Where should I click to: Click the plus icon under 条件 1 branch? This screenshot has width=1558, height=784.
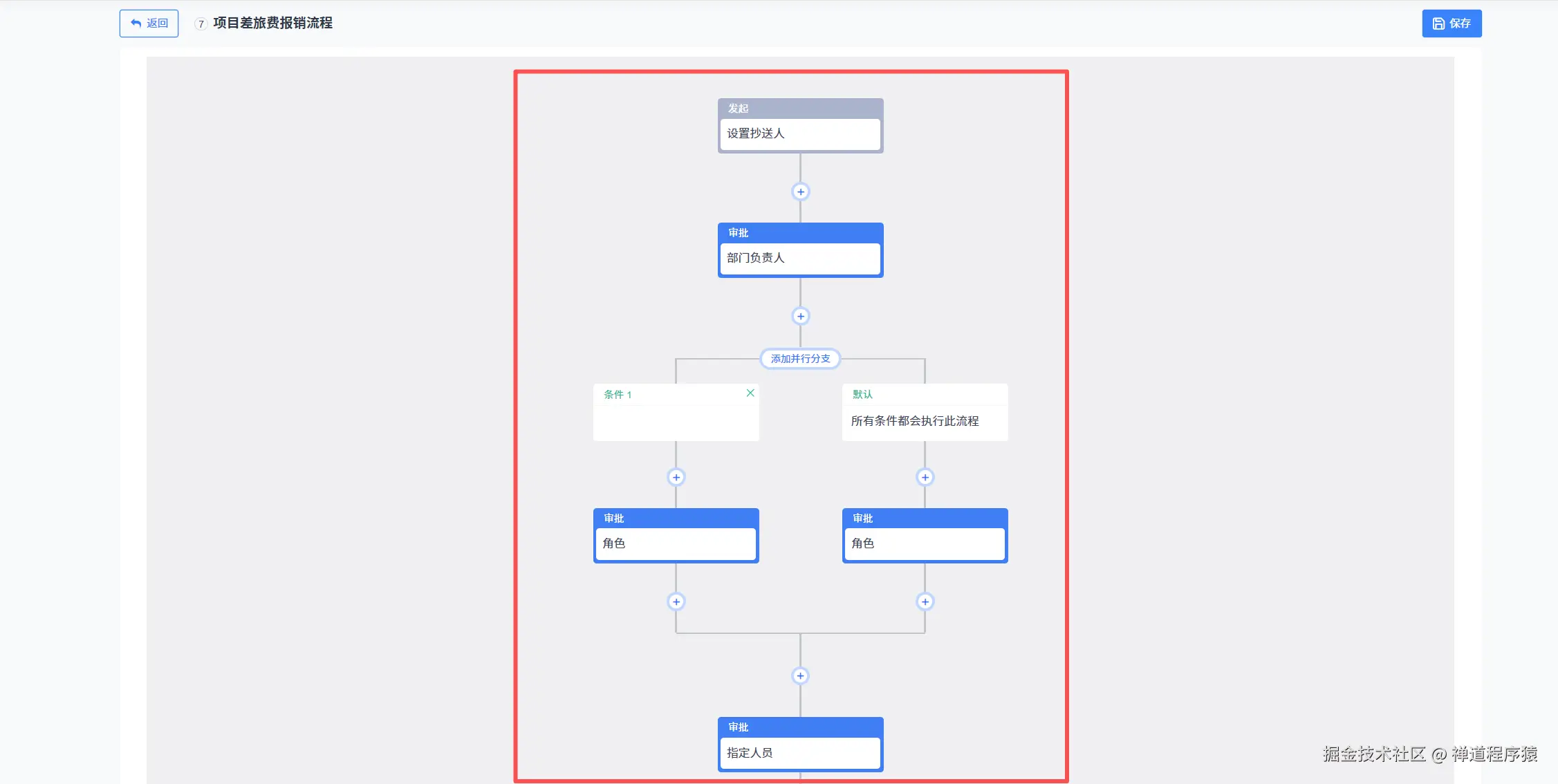[x=676, y=477]
